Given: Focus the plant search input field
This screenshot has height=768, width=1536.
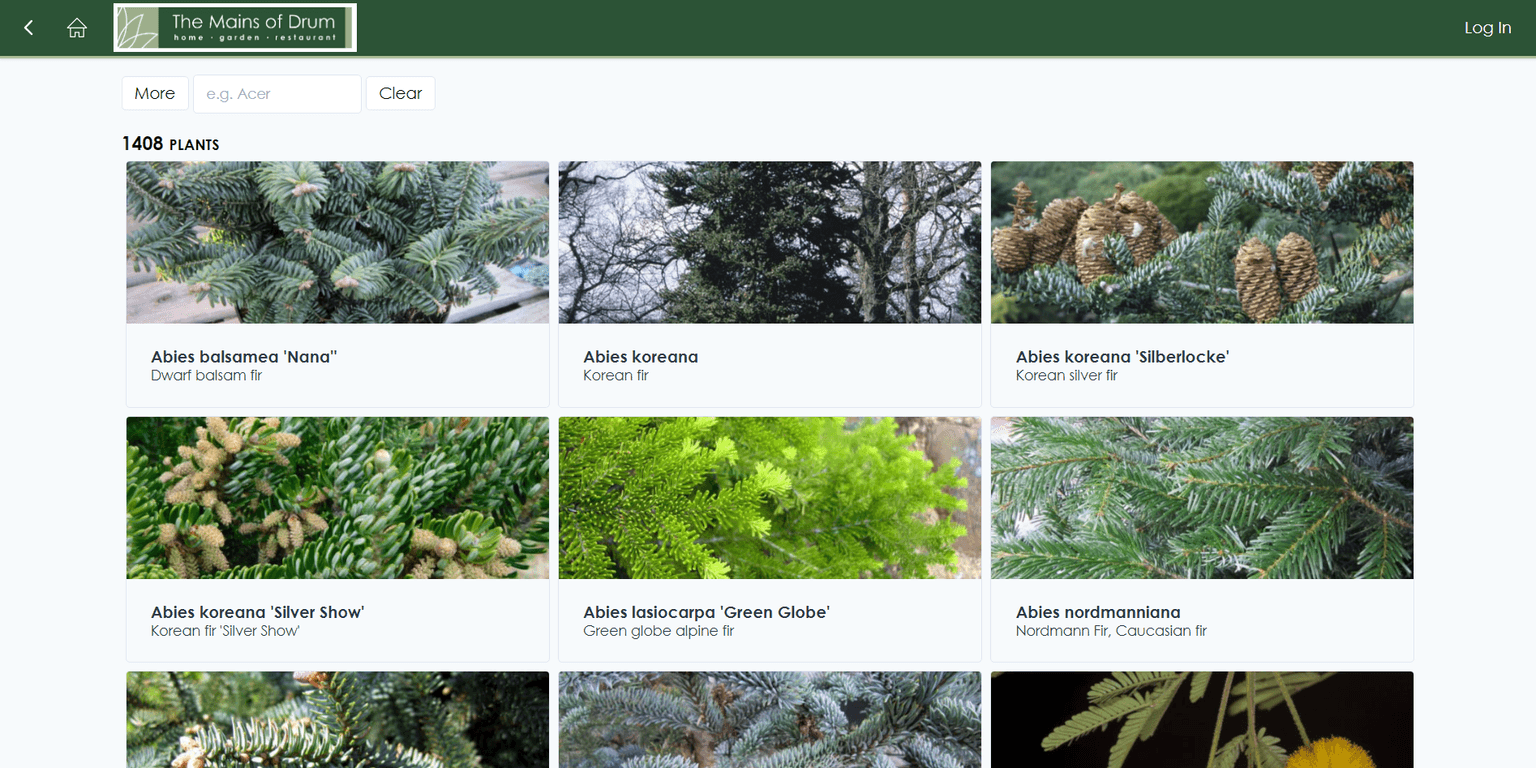Looking at the screenshot, I should [x=277, y=93].
